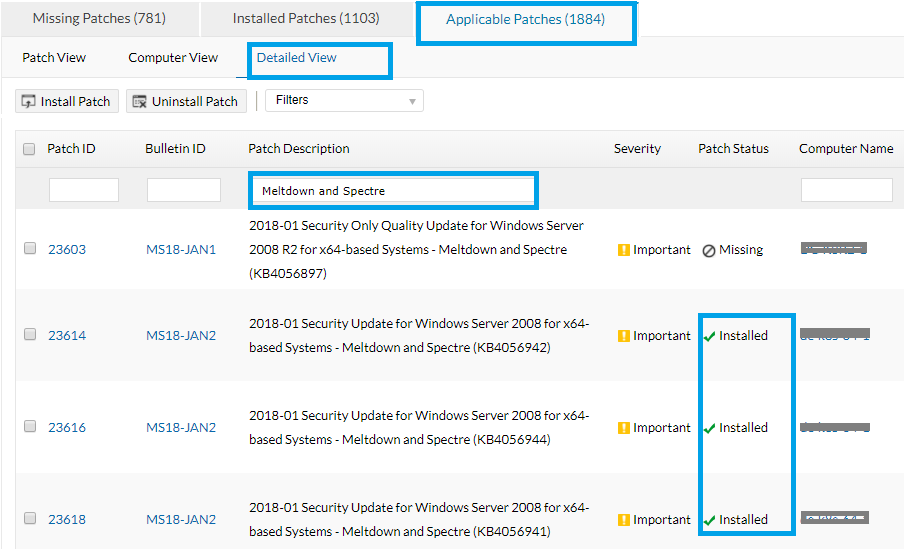Click the Uninstall Patch icon
Image resolution: width=904 pixels, height=549 pixels.
click(139, 101)
